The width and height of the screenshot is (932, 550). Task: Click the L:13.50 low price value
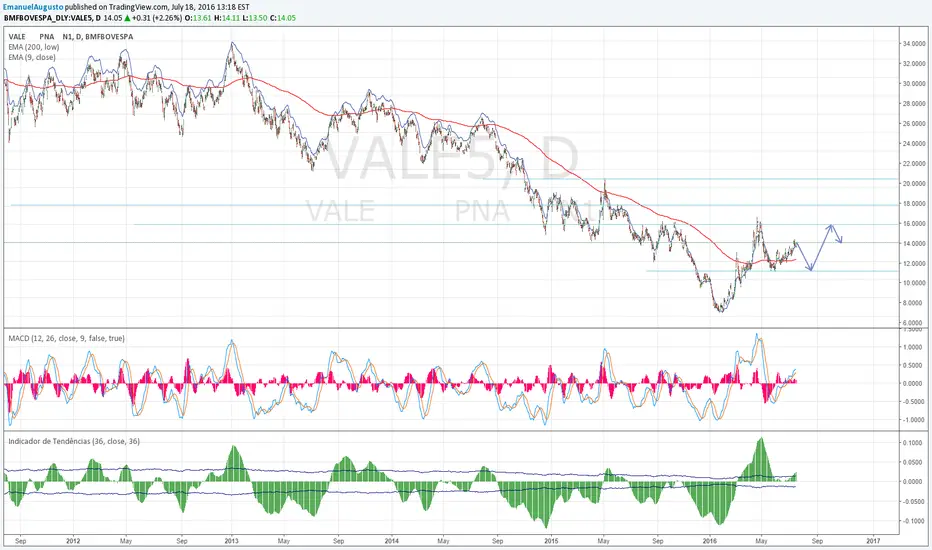(254, 18)
